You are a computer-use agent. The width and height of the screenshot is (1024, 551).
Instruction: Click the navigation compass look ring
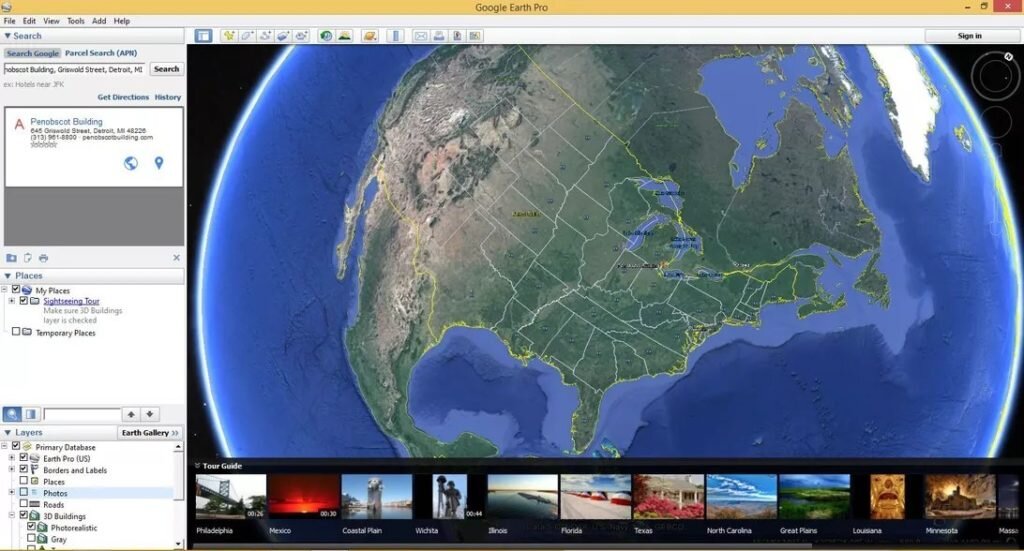tap(994, 77)
